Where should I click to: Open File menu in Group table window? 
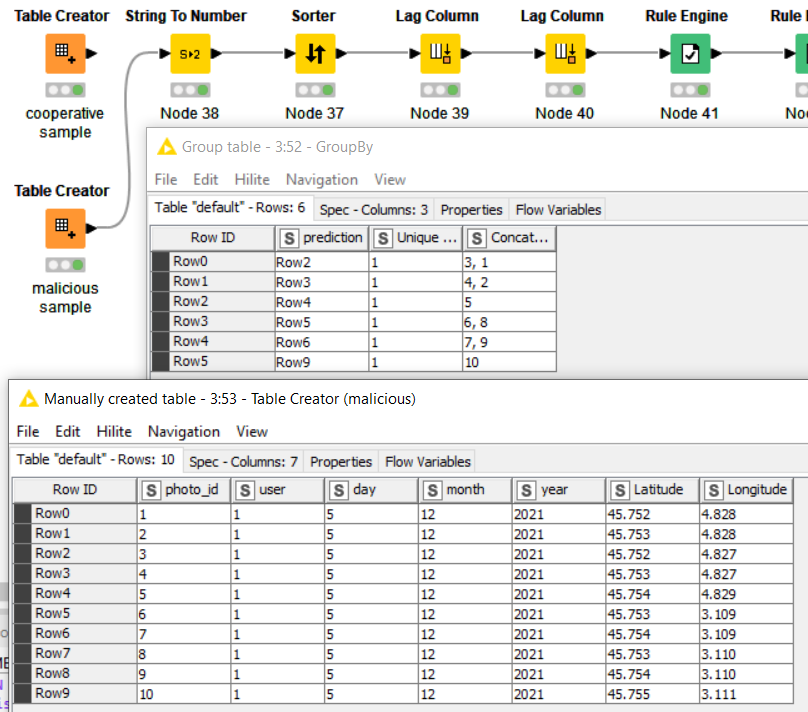coord(166,180)
